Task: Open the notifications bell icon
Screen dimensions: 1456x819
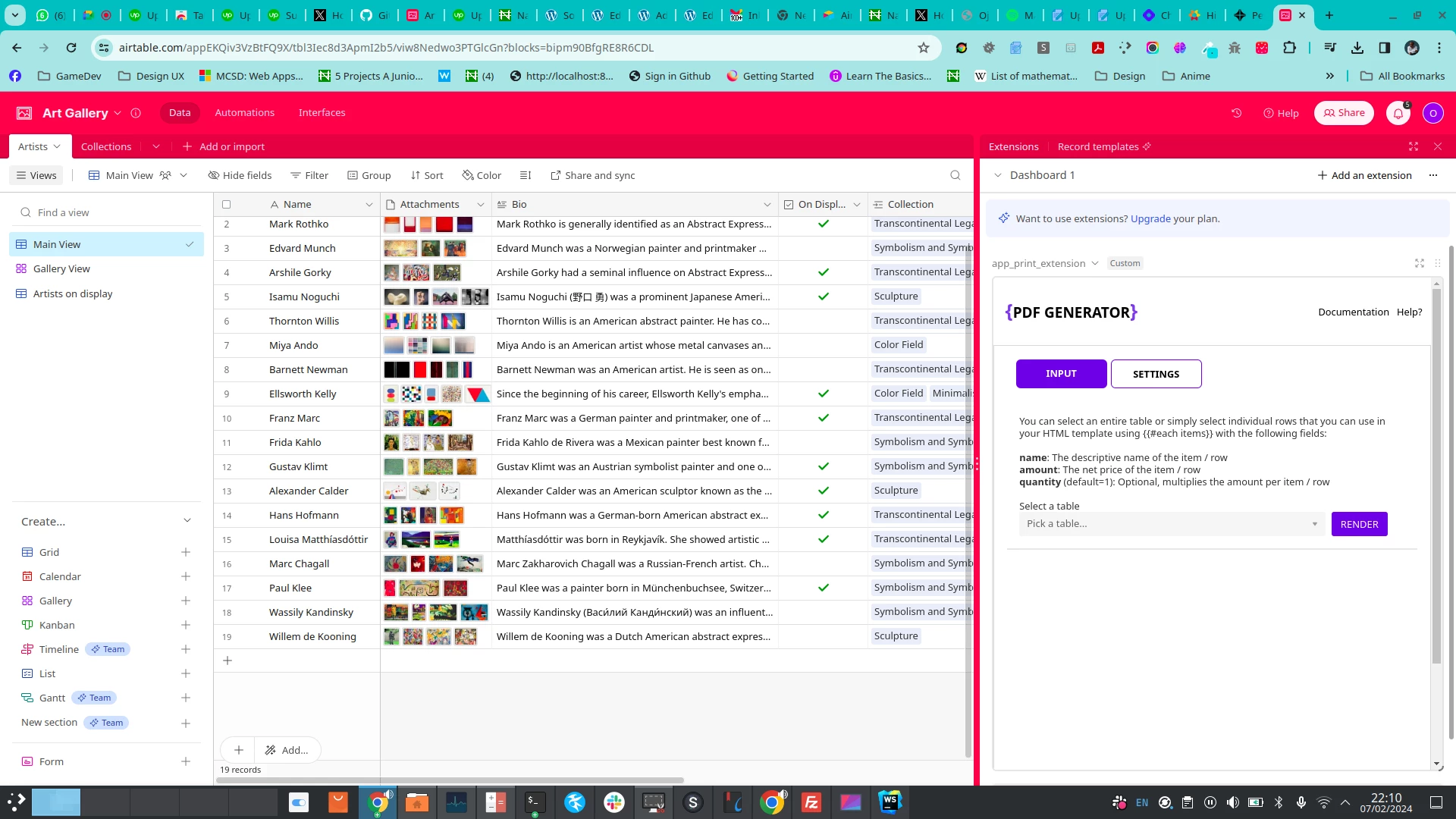Action: [1398, 113]
